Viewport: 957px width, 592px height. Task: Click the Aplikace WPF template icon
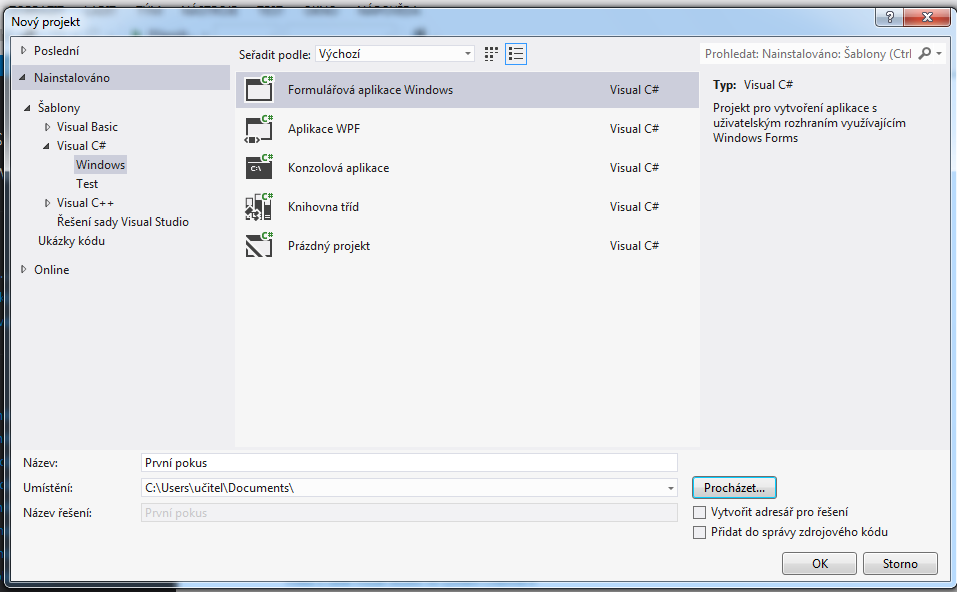coord(259,129)
